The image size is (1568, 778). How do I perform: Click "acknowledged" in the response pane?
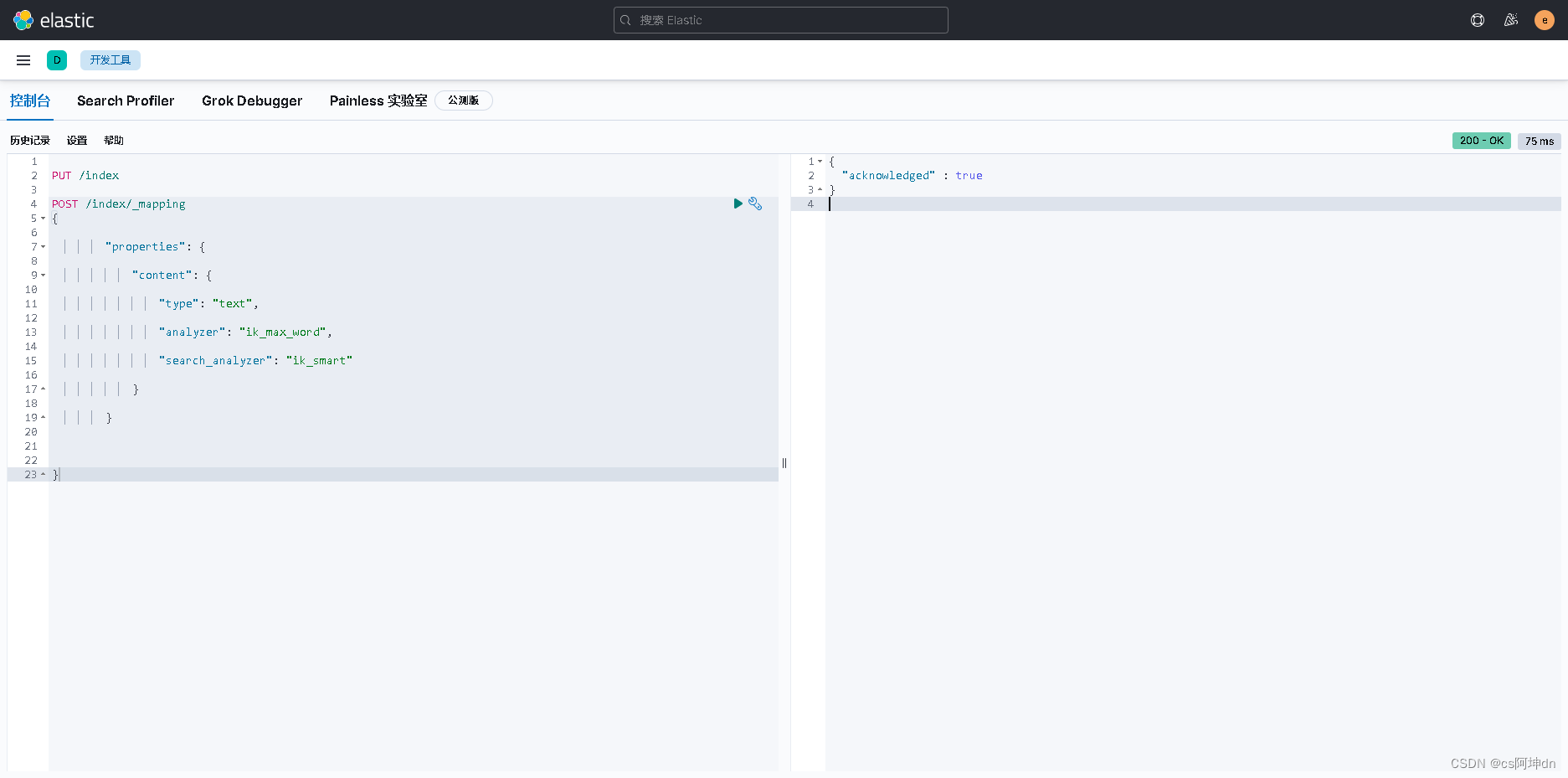coord(888,176)
